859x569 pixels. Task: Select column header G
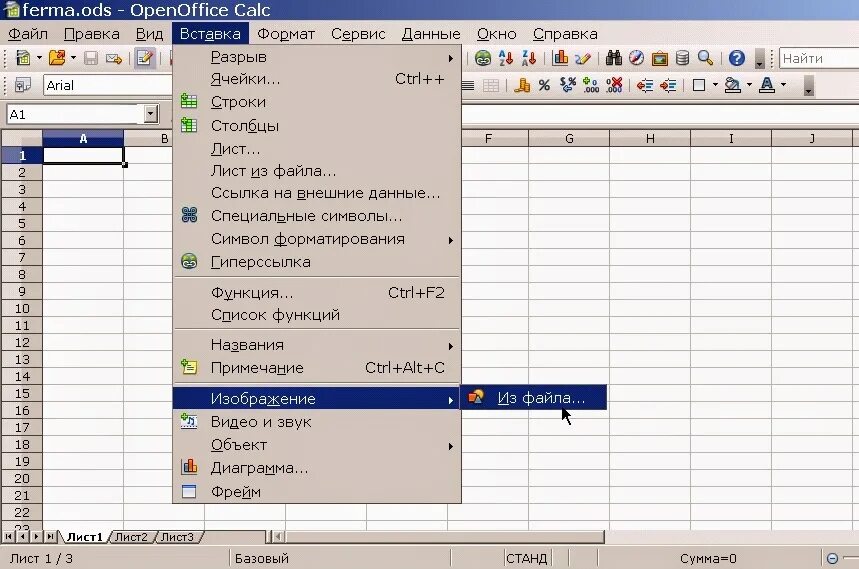pos(569,139)
